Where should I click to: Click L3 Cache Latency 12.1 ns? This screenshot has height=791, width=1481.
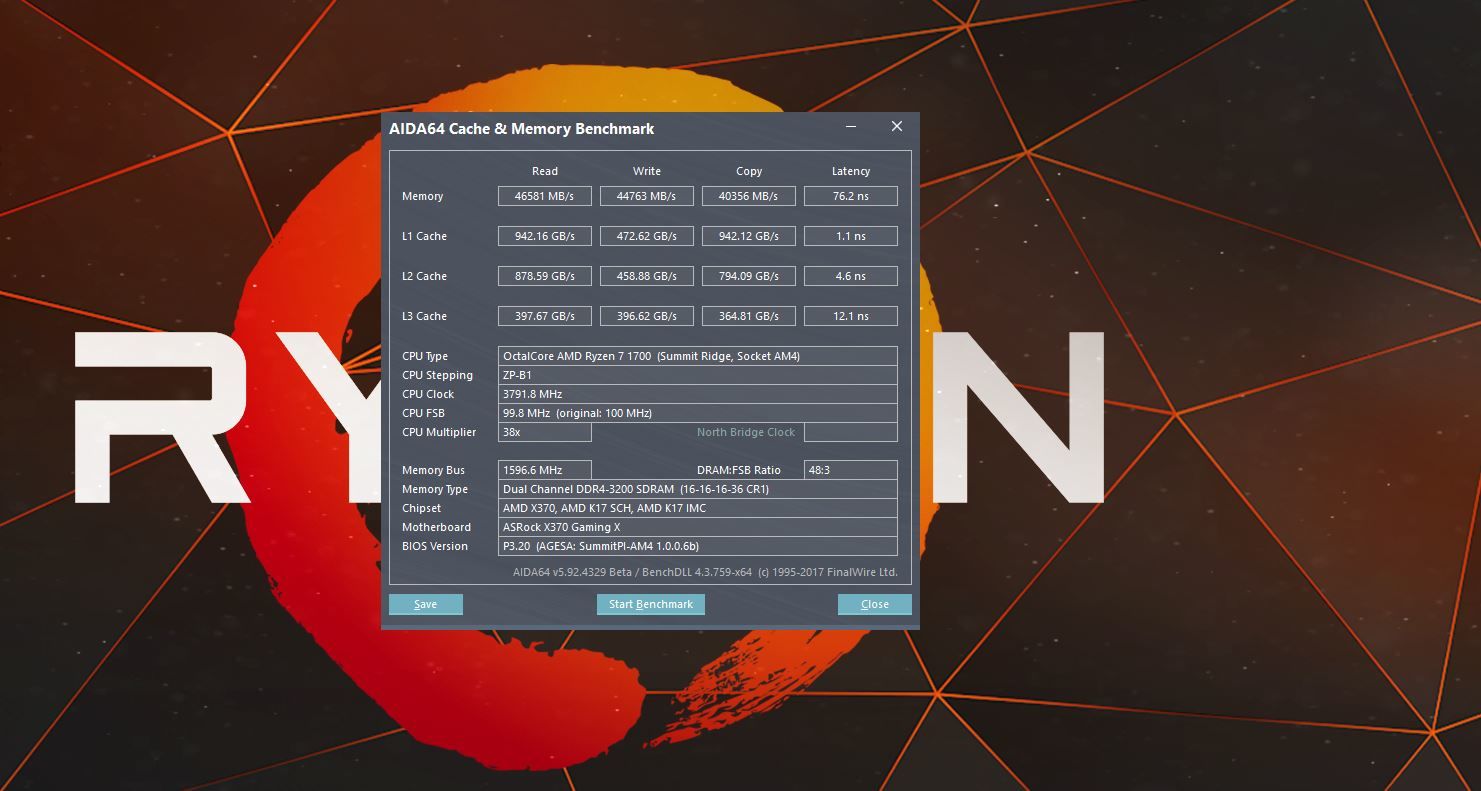point(851,316)
